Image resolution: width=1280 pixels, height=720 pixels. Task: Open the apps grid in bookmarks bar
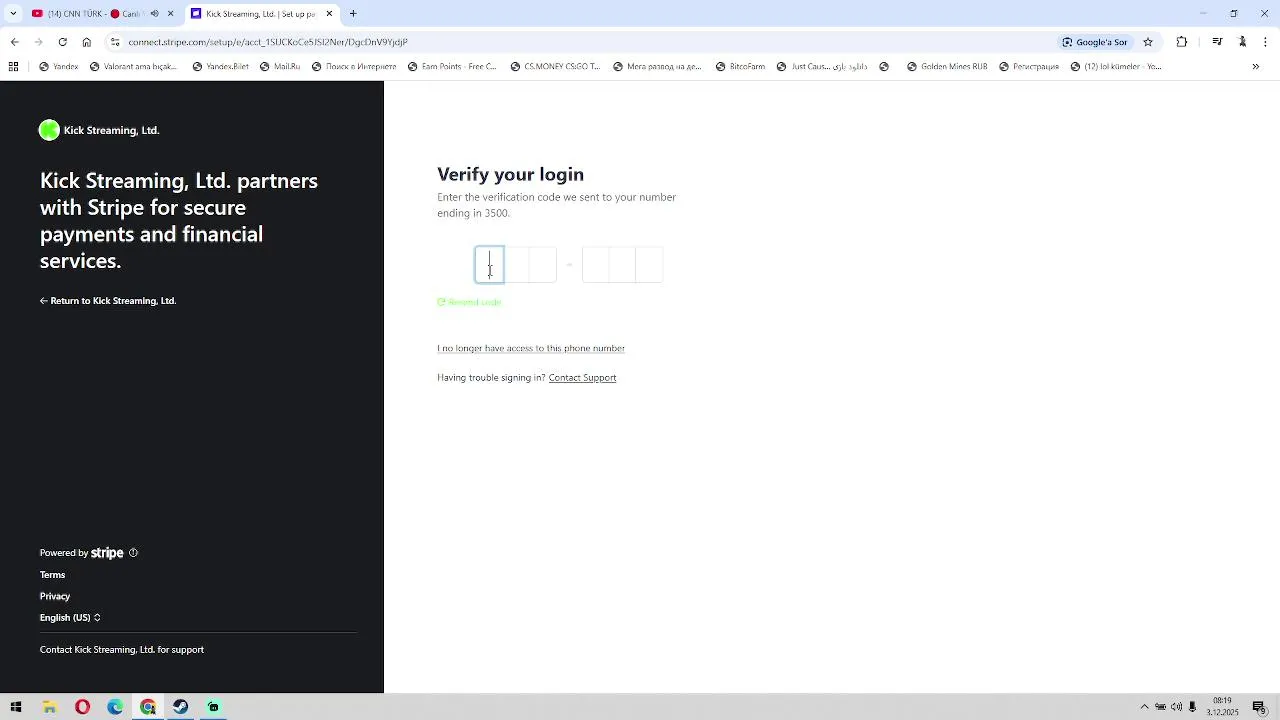click(x=13, y=67)
